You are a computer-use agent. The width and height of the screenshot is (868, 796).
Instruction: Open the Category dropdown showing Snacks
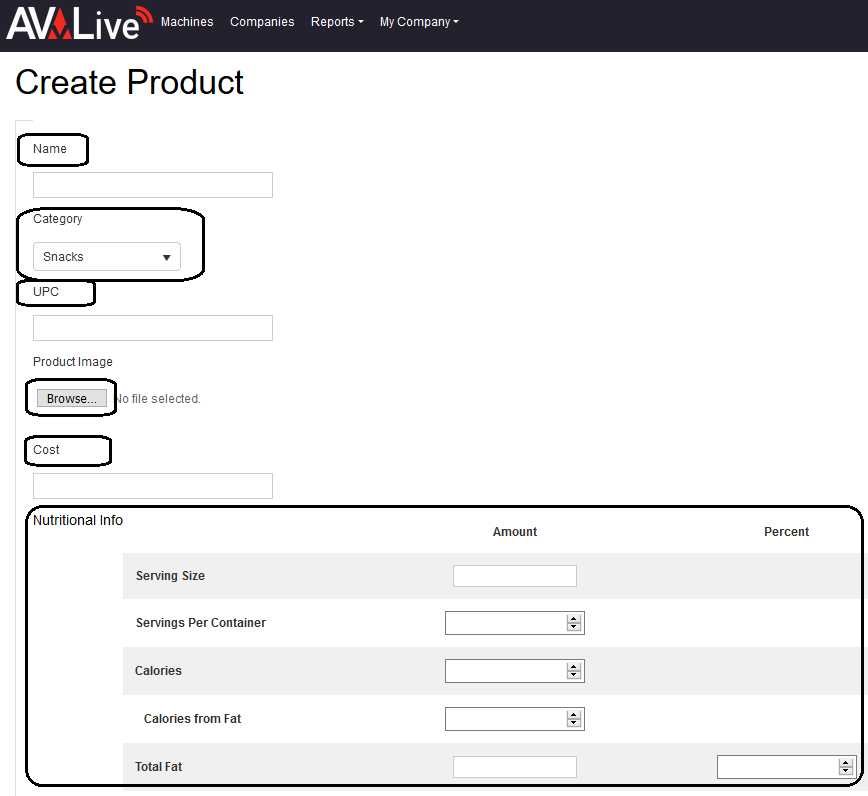tap(105, 256)
